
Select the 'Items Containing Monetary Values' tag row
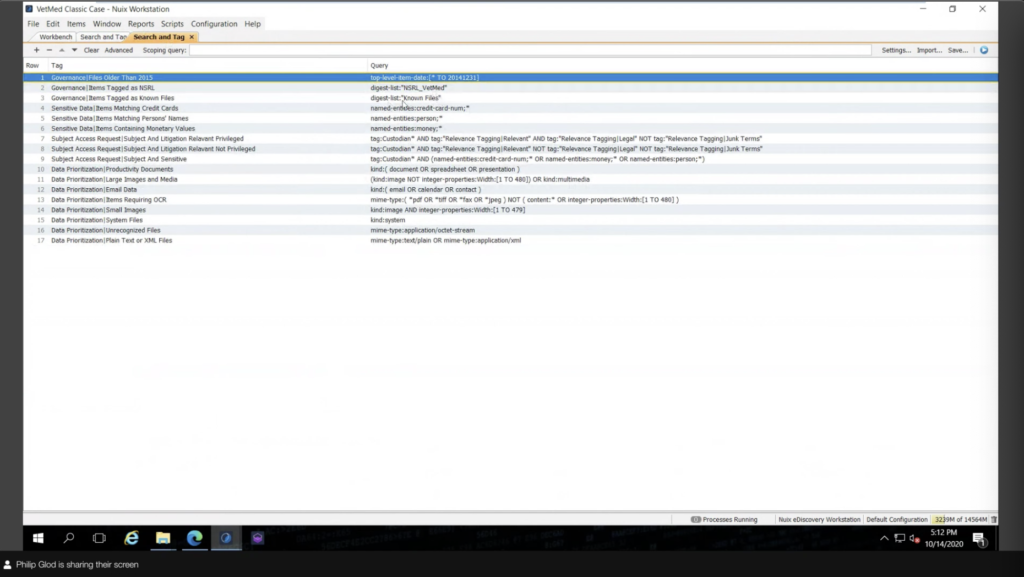pyautogui.click(x=511, y=129)
